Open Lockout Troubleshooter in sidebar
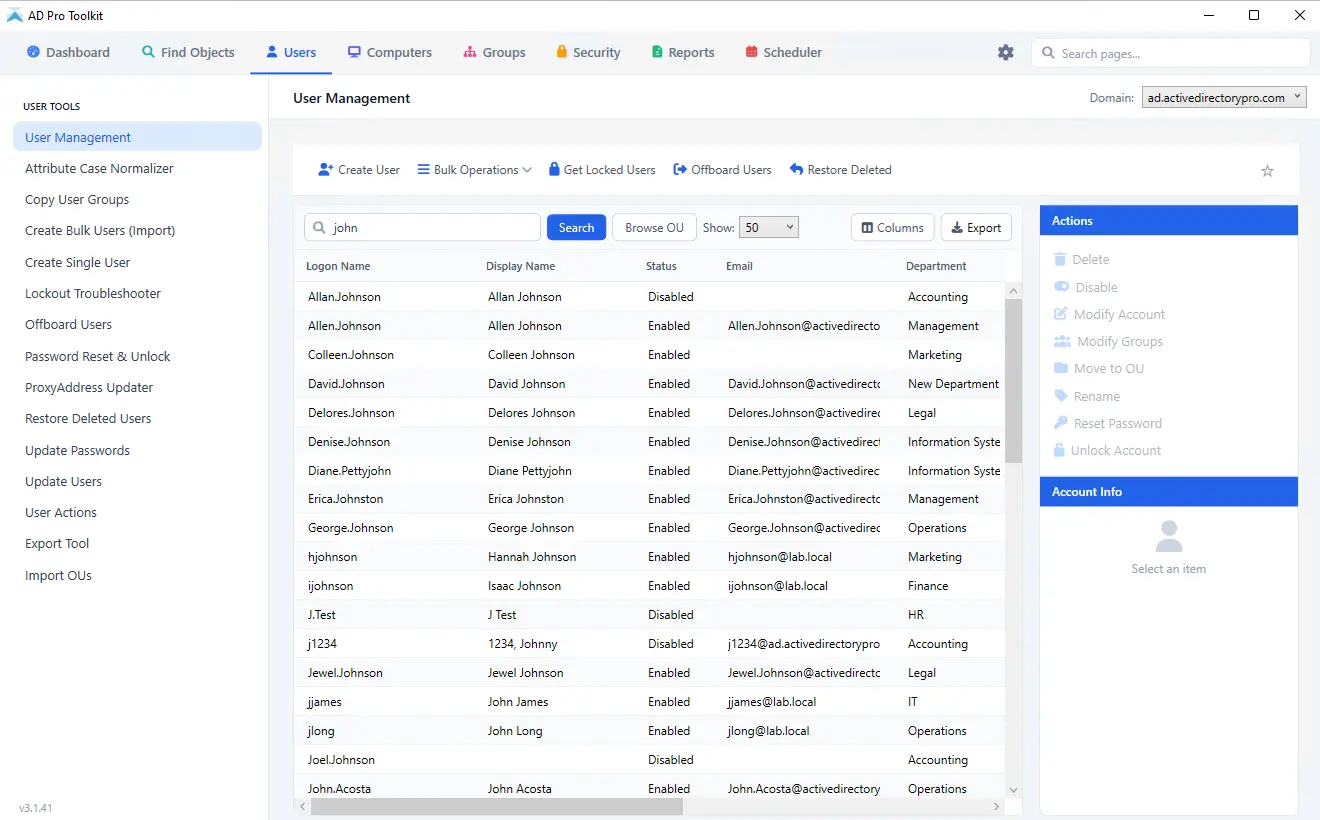The image size is (1320, 820). pyautogui.click(x=137, y=293)
